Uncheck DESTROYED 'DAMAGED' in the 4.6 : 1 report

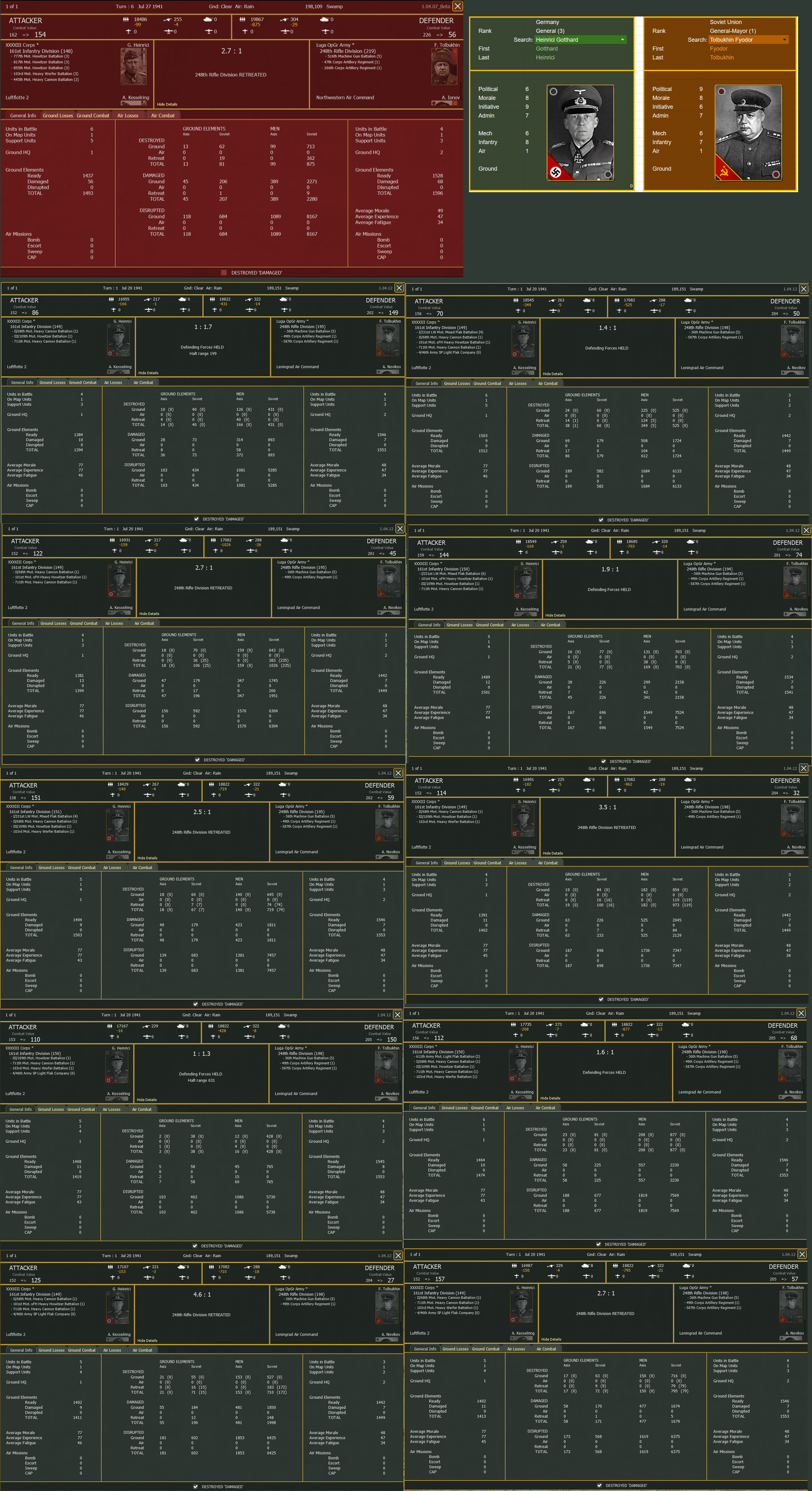195,1486
